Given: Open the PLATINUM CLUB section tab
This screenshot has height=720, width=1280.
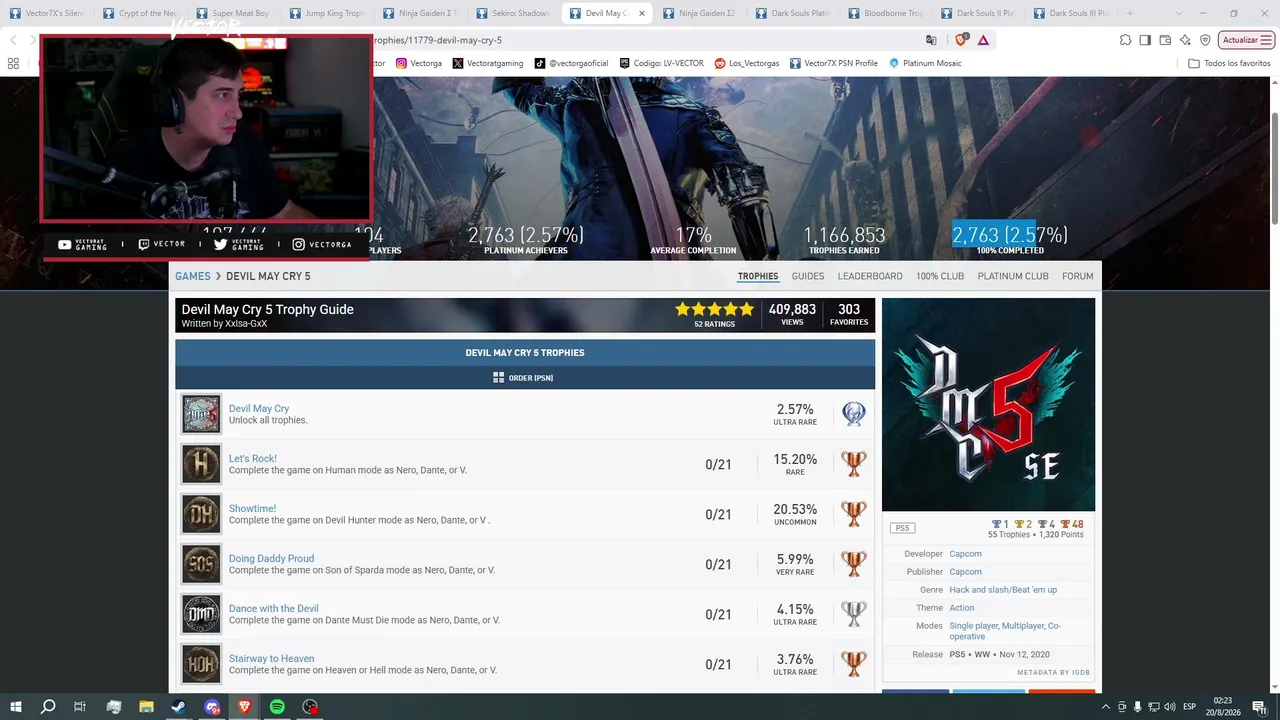Looking at the screenshot, I should (x=1013, y=276).
